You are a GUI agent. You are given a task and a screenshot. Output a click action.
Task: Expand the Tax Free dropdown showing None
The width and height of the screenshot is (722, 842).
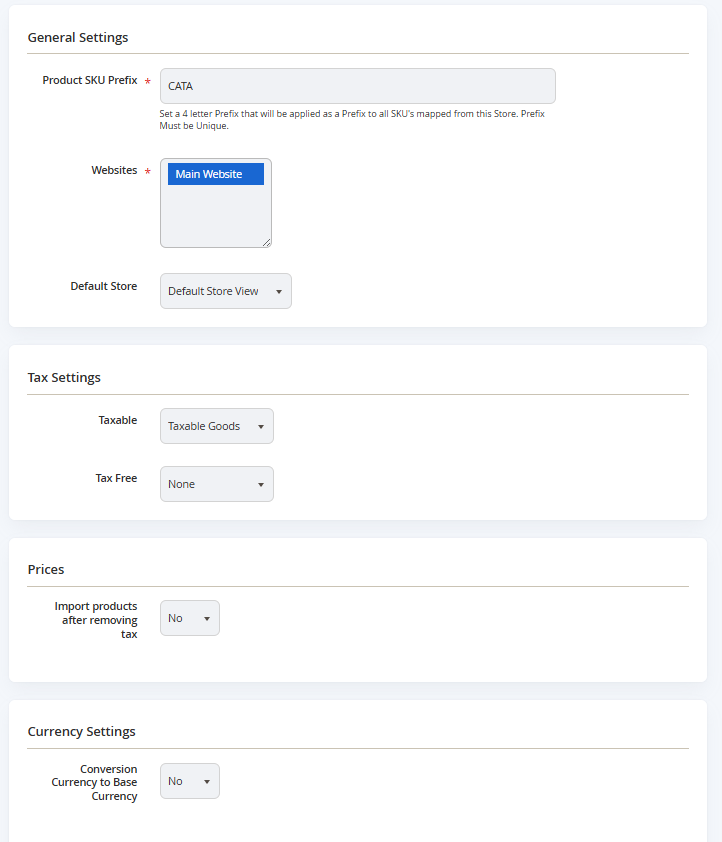(217, 484)
